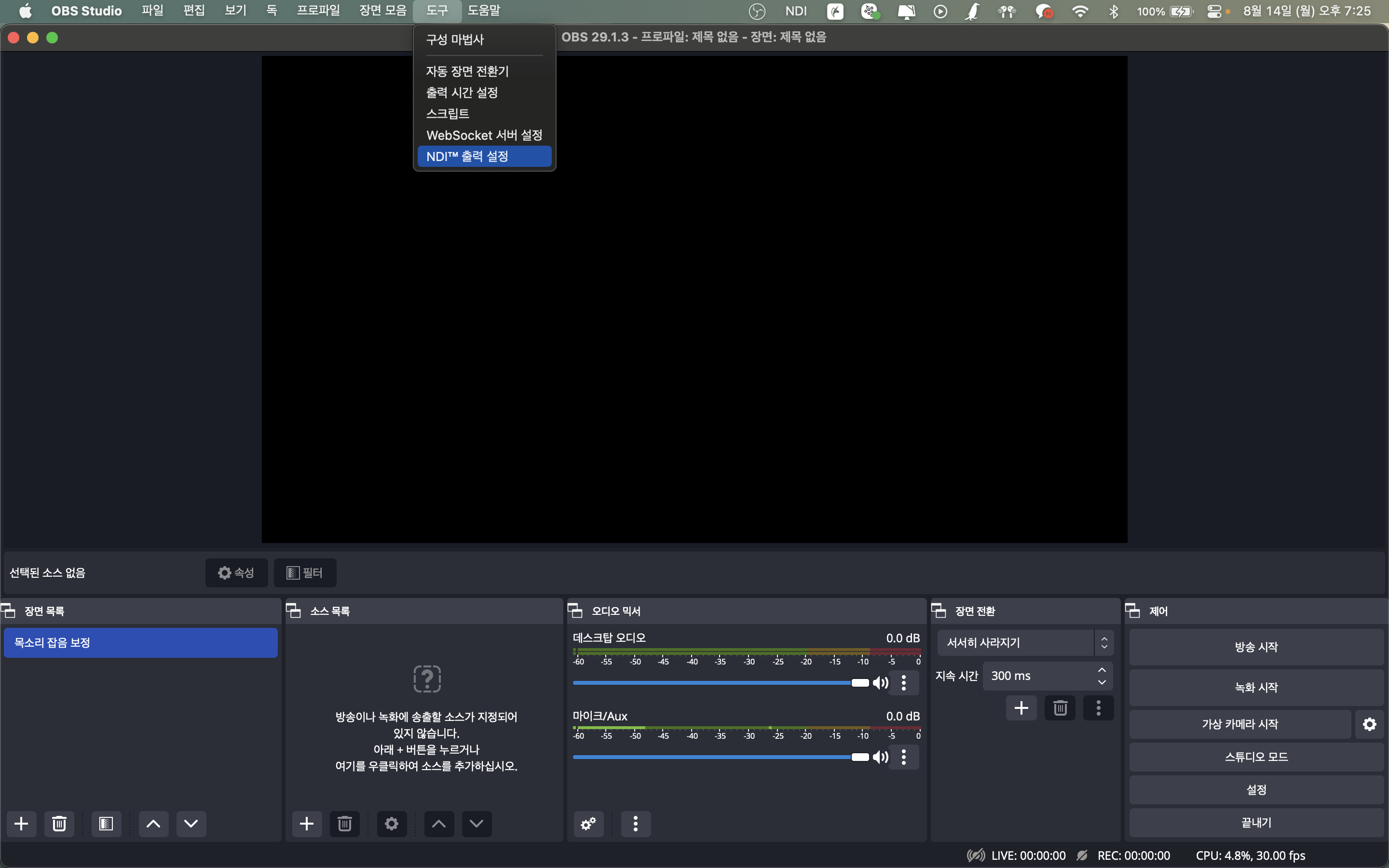Open virtual camera settings gear
The image size is (1389, 868).
tap(1370, 724)
